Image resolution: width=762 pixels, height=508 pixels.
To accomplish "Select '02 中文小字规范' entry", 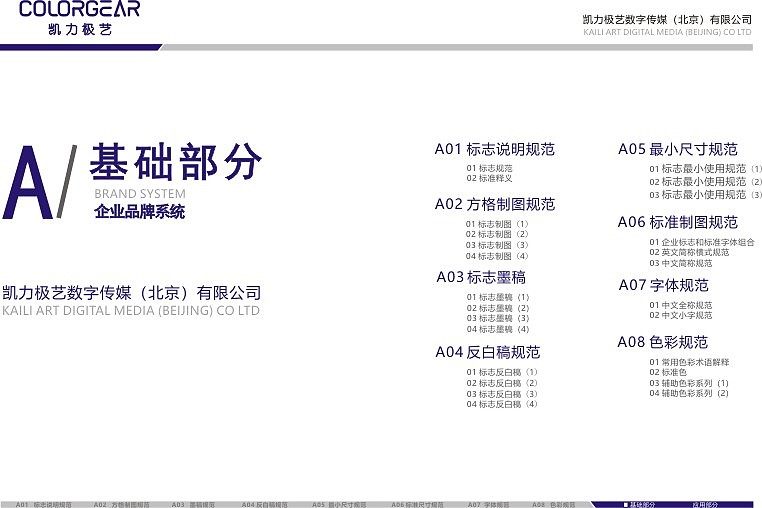I will click(681, 315).
